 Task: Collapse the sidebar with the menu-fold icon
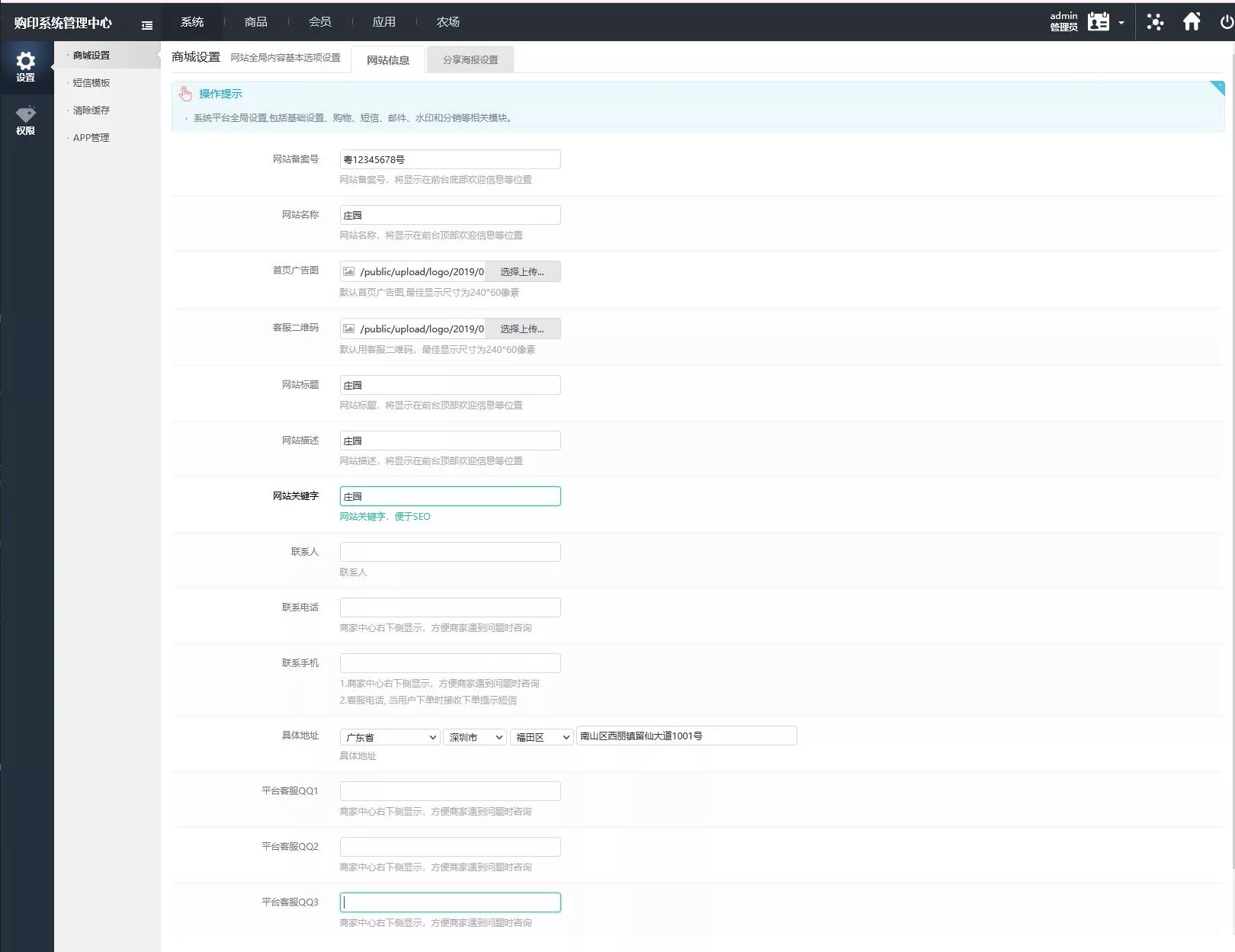pyautogui.click(x=147, y=25)
